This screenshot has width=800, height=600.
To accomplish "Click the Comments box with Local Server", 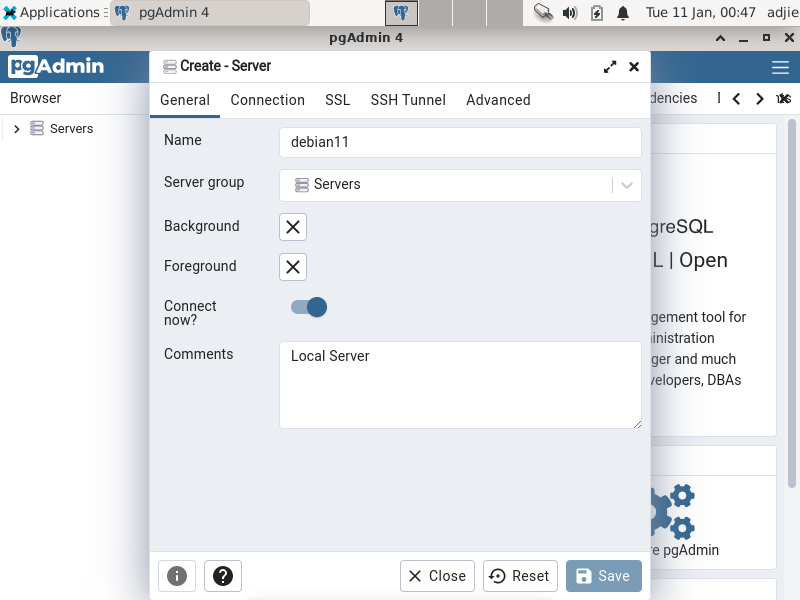I will pyautogui.click(x=460, y=385).
